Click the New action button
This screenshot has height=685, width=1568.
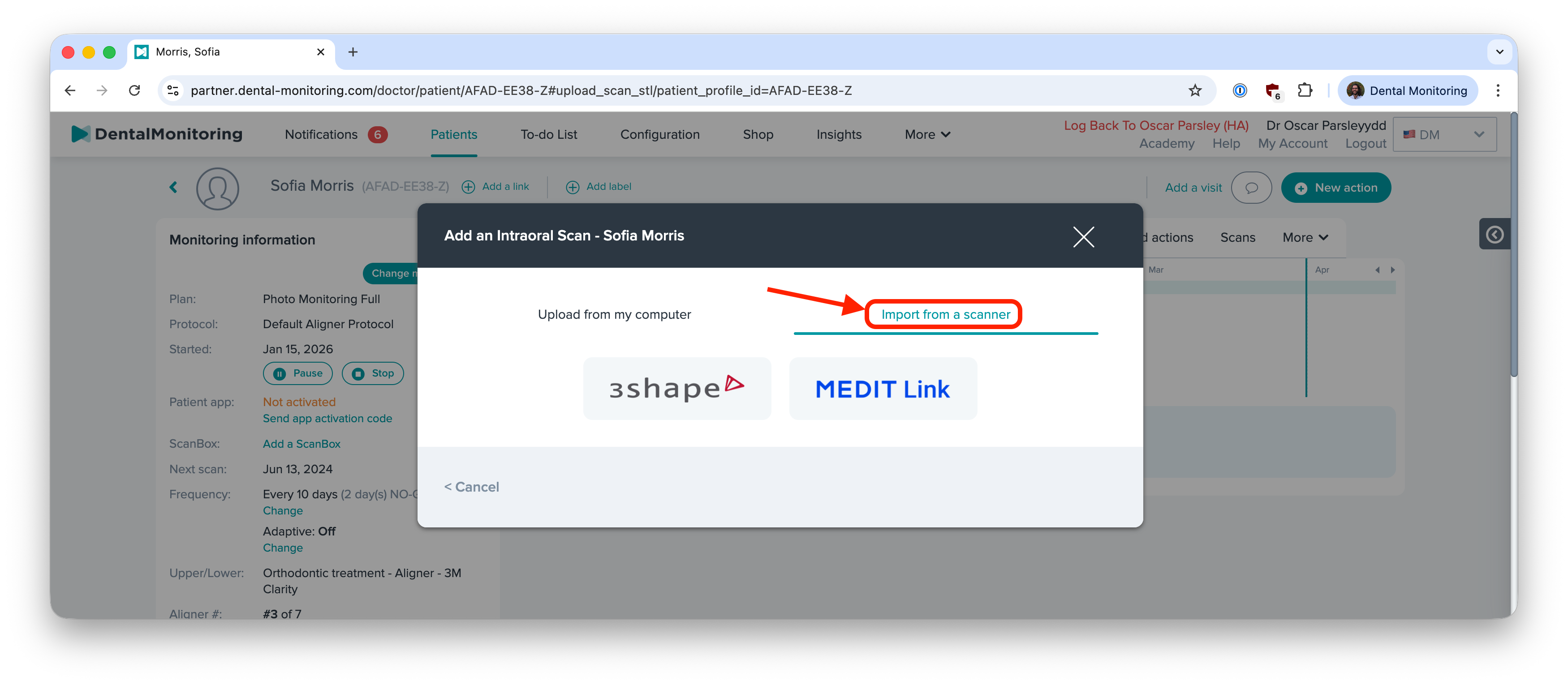pos(1335,188)
